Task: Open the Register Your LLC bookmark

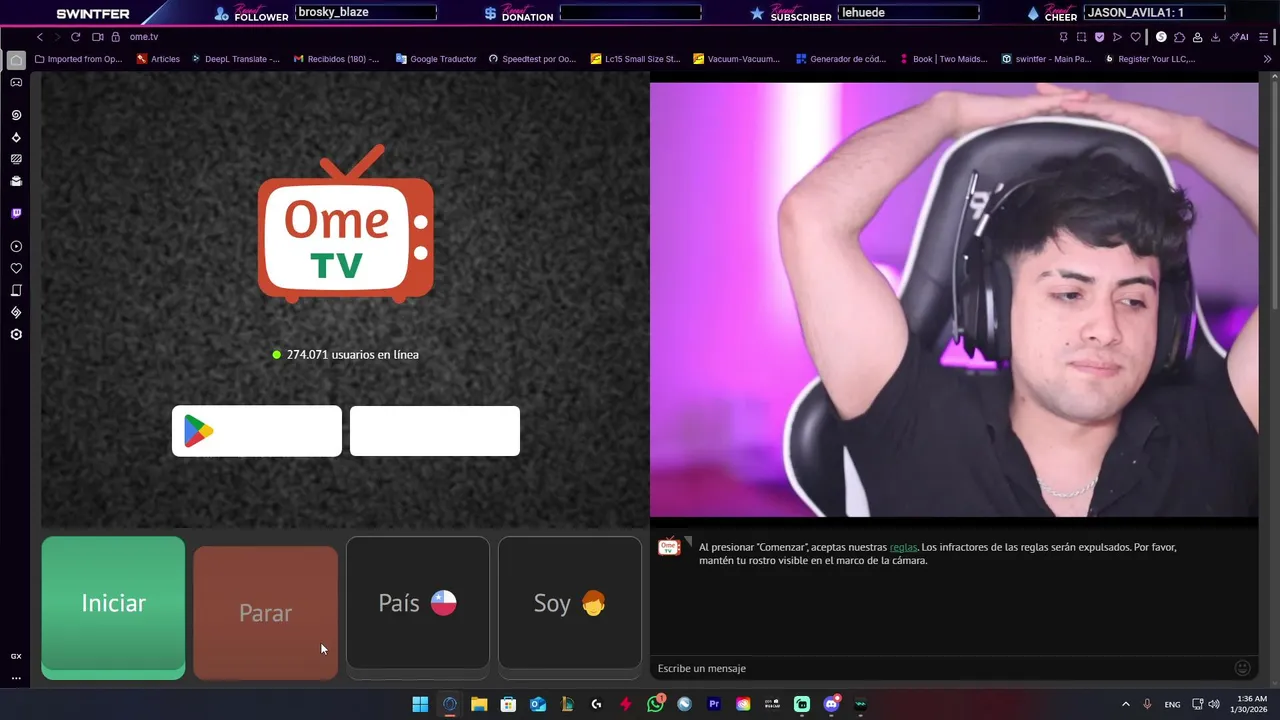Action: click(1150, 59)
